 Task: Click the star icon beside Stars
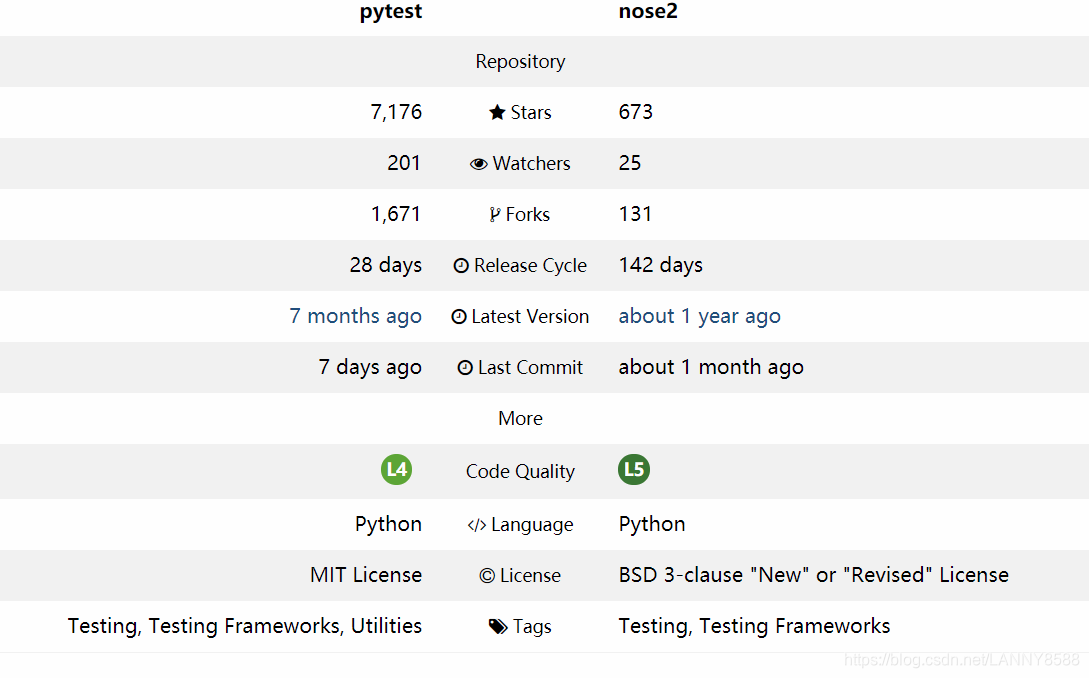497,113
